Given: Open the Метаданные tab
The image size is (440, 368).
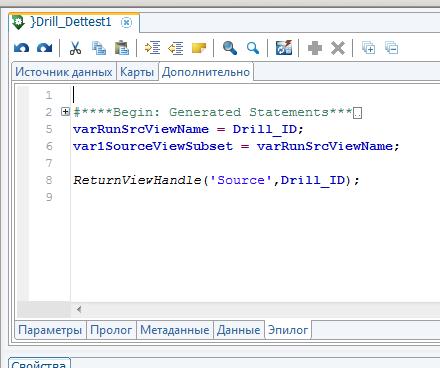Looking at the screenshot, I should [175, 330].
